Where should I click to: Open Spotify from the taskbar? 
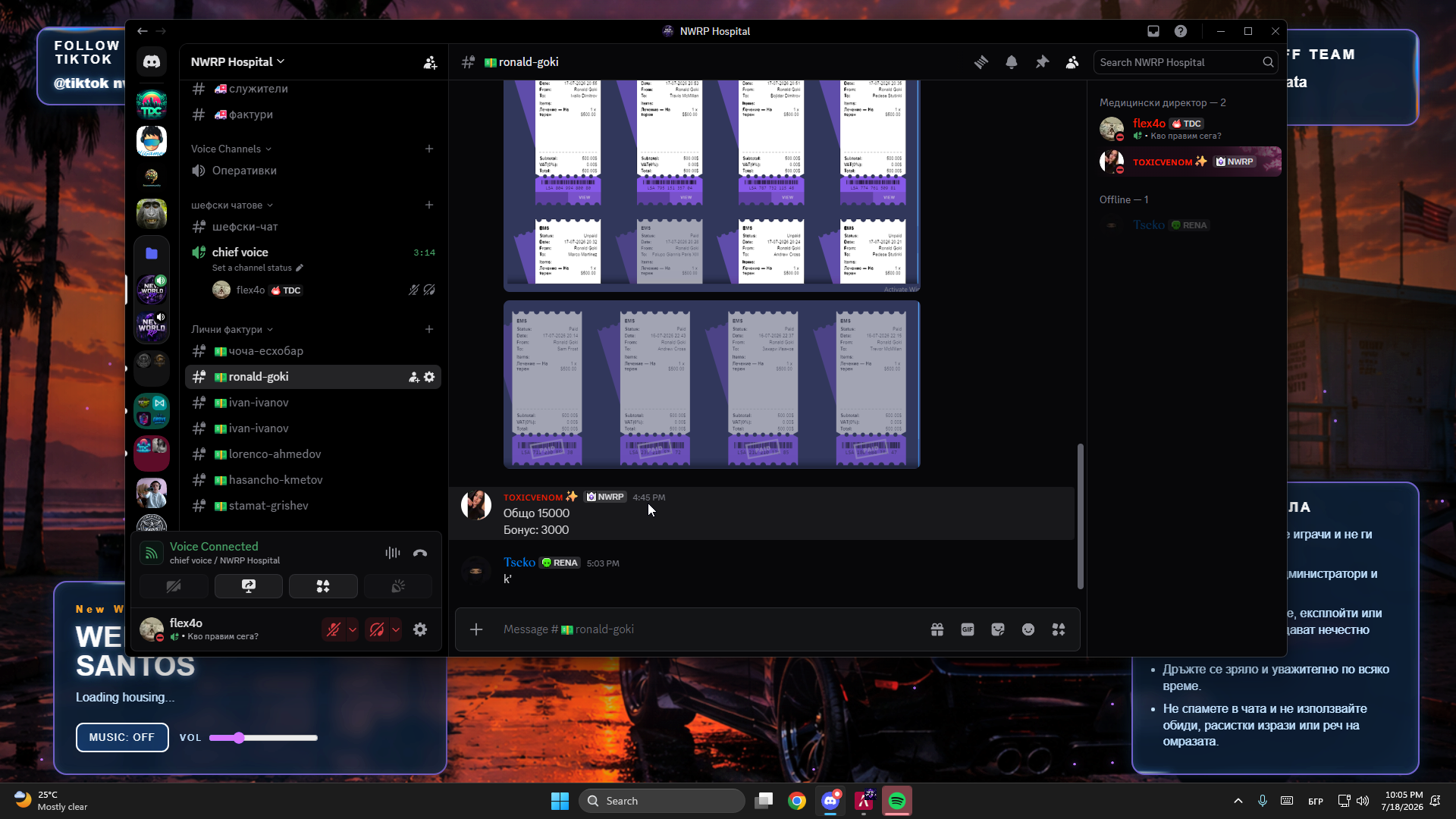coord(897,801)
